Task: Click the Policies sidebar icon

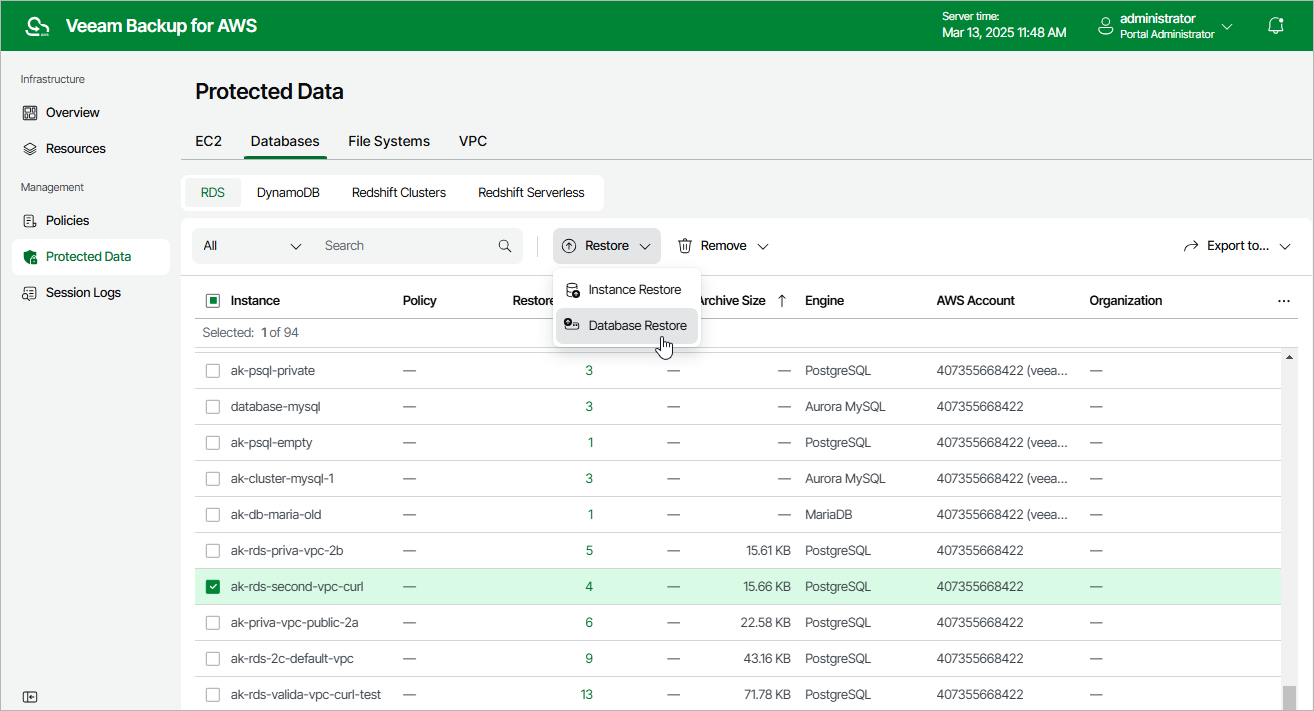Action: (x=30, y=221)
